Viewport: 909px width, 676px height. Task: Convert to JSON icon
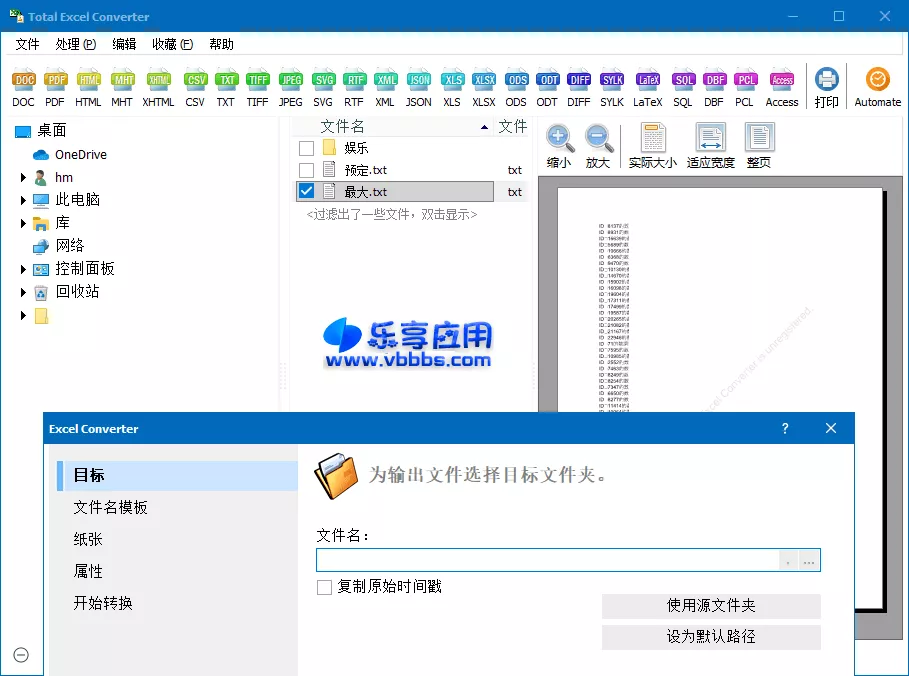pyautogui.click(x=419, y=80)
